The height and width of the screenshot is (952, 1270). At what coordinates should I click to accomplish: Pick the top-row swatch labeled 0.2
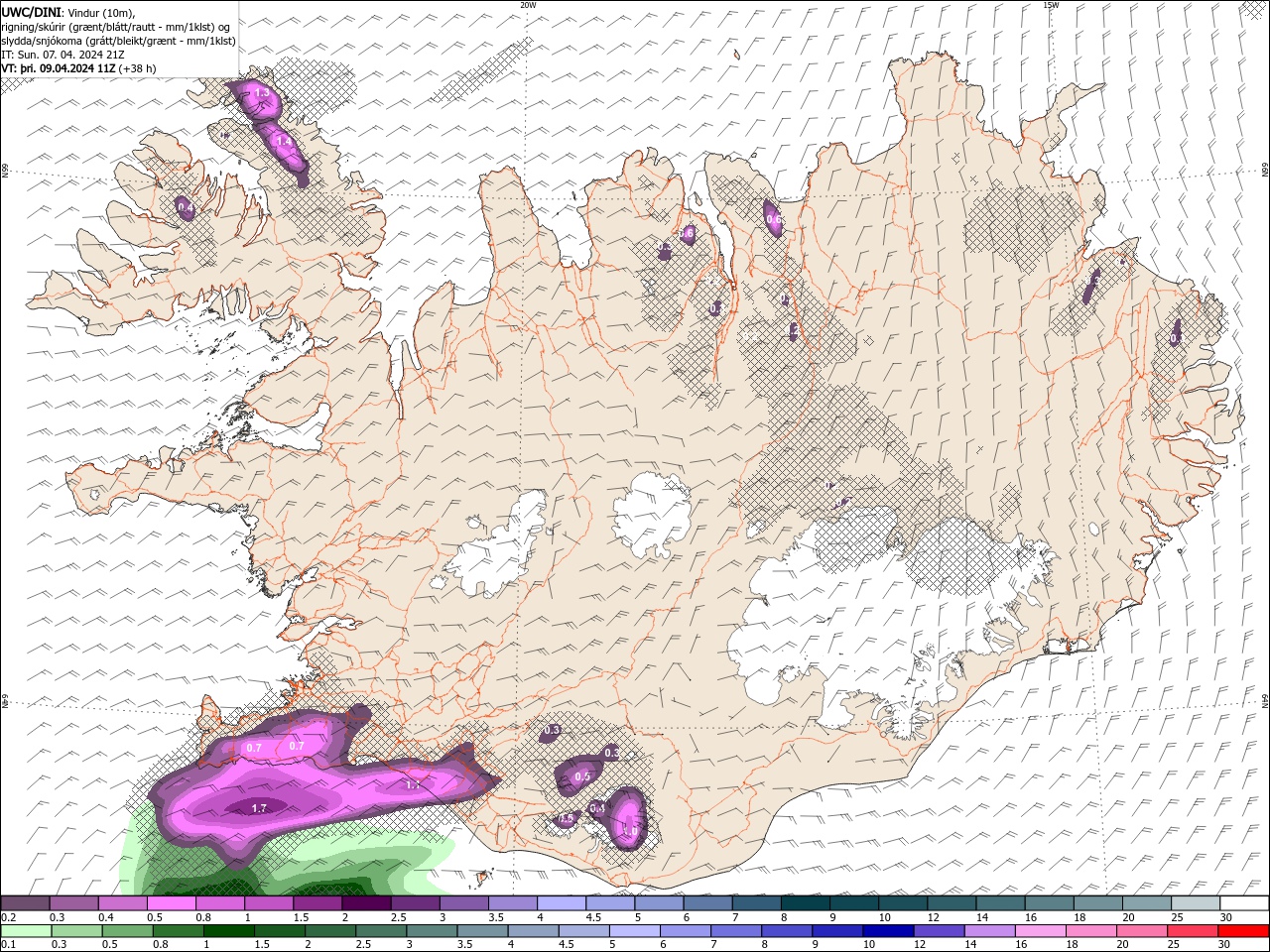[26, 903]
